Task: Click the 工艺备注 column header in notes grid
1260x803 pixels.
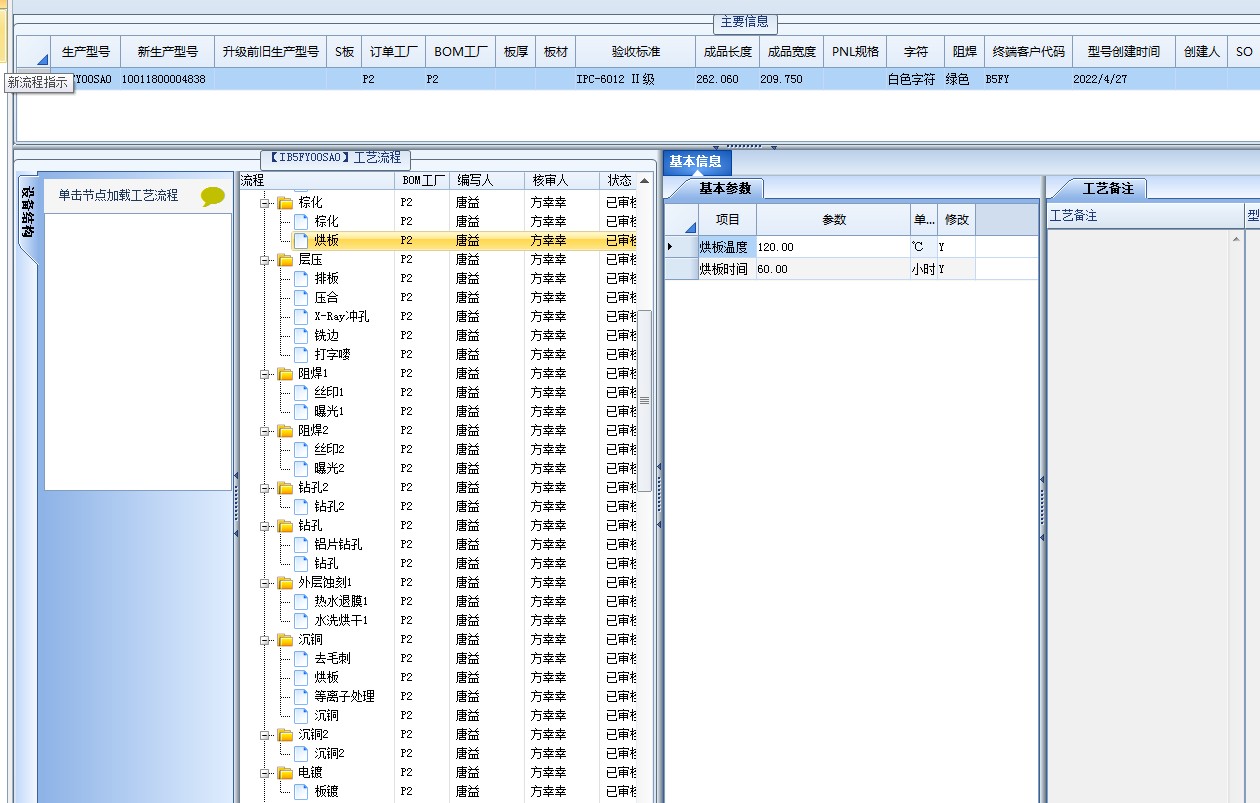Action: pos(1145,216)
